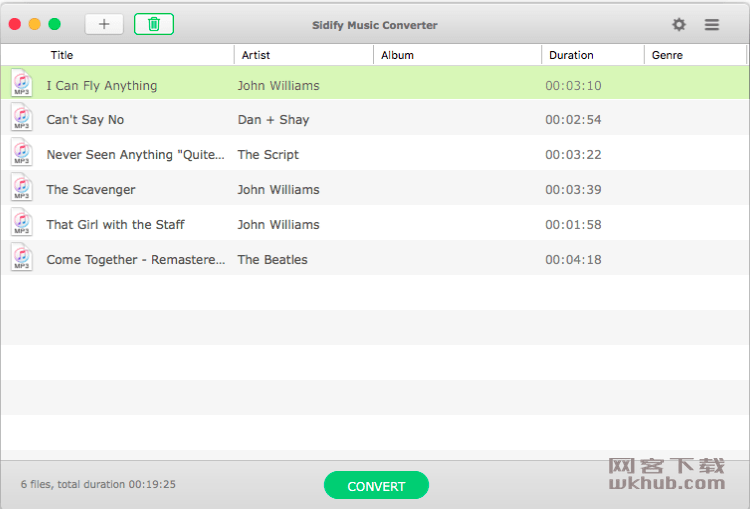Open settings via the gear icon
The image size is (750, 509).
pyautogui.click(x=679, y=24)
